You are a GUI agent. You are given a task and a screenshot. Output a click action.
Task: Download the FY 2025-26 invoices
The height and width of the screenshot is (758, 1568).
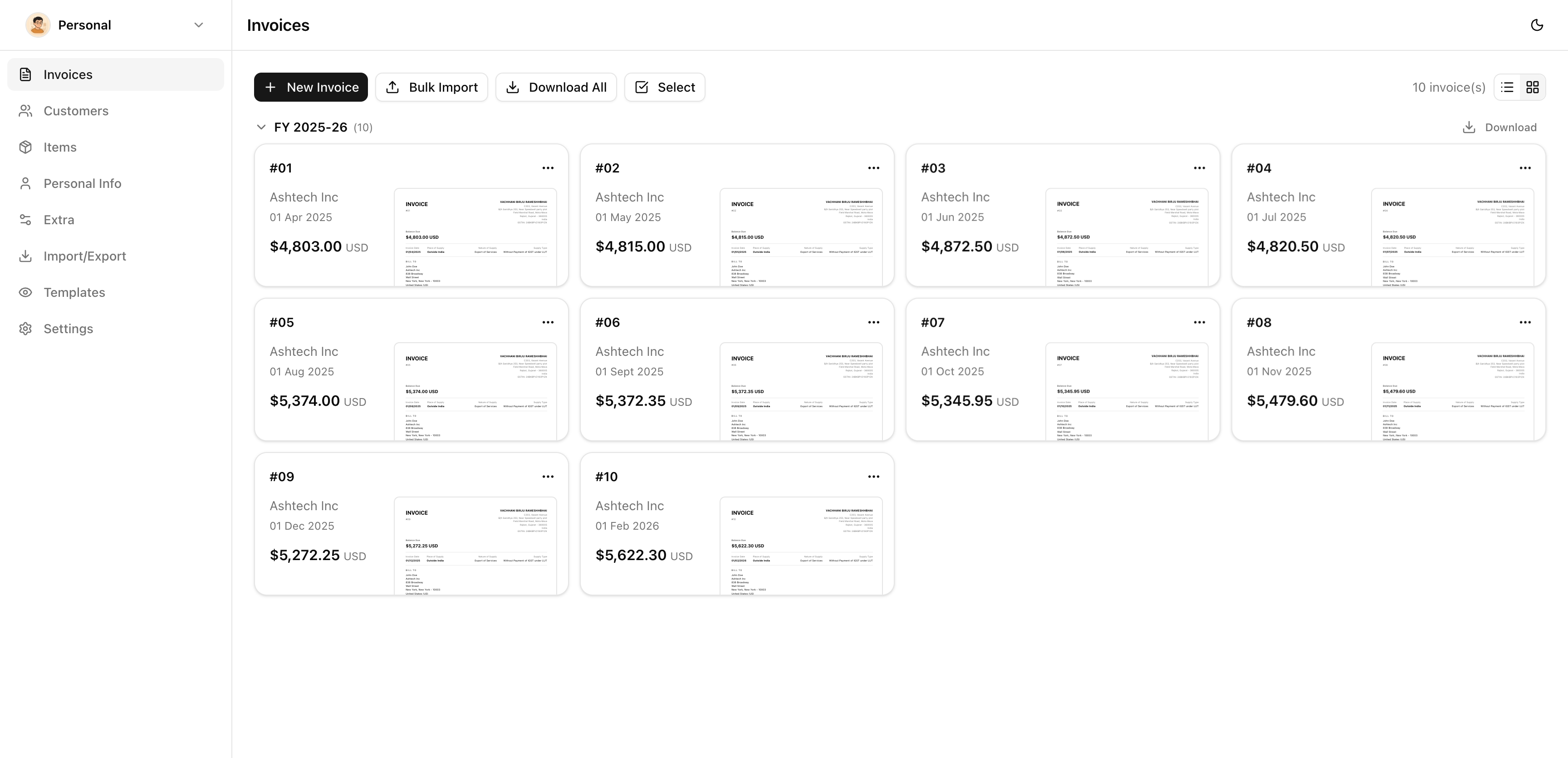point(1499,127)
